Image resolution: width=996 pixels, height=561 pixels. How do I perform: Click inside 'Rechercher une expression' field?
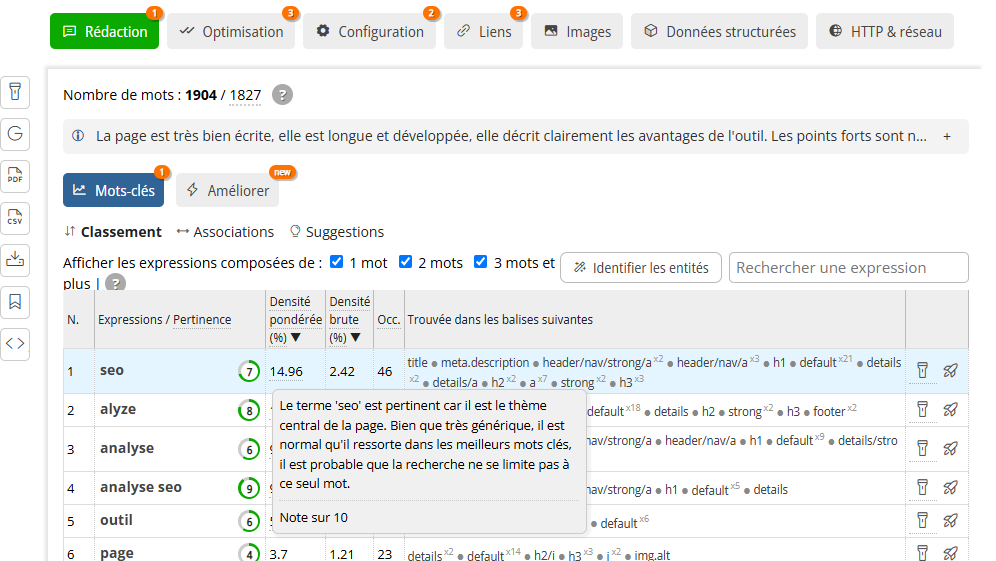click(x=849, y=267)
